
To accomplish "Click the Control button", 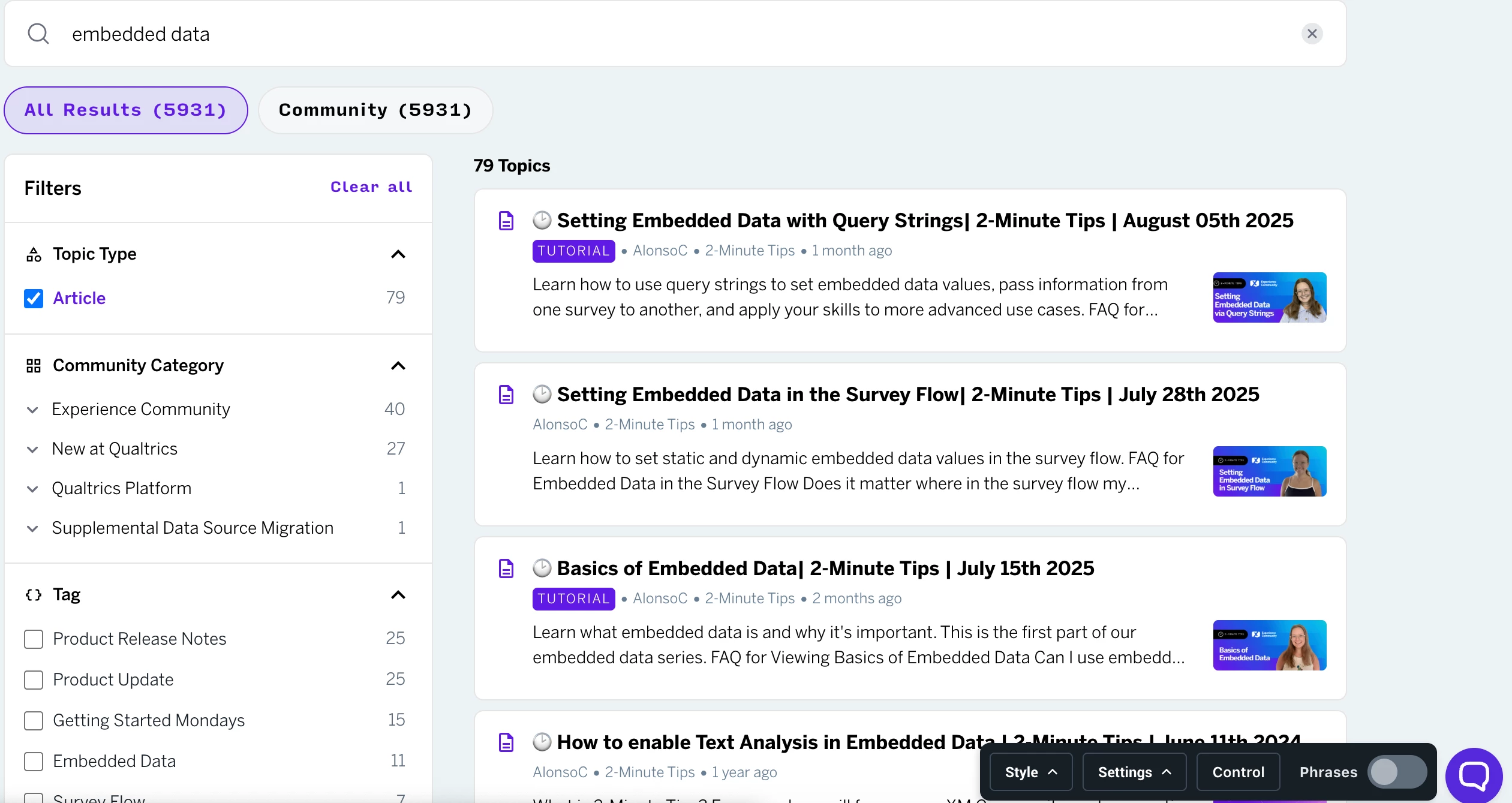I will (x=1238, y=772).
